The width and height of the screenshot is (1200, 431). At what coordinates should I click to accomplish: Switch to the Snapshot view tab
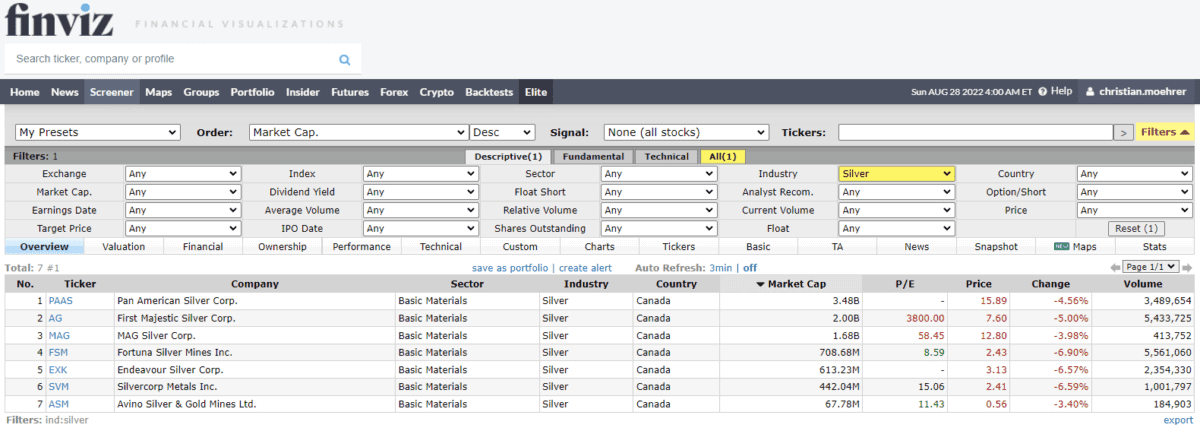pos(996,246)
